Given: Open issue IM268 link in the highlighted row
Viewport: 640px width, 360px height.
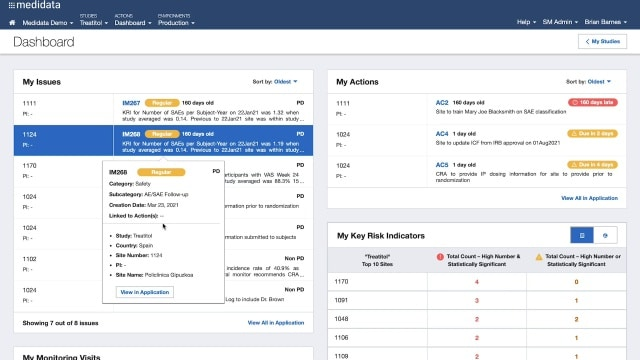Looking at the screenshot, I should click(x=131, y=134).
